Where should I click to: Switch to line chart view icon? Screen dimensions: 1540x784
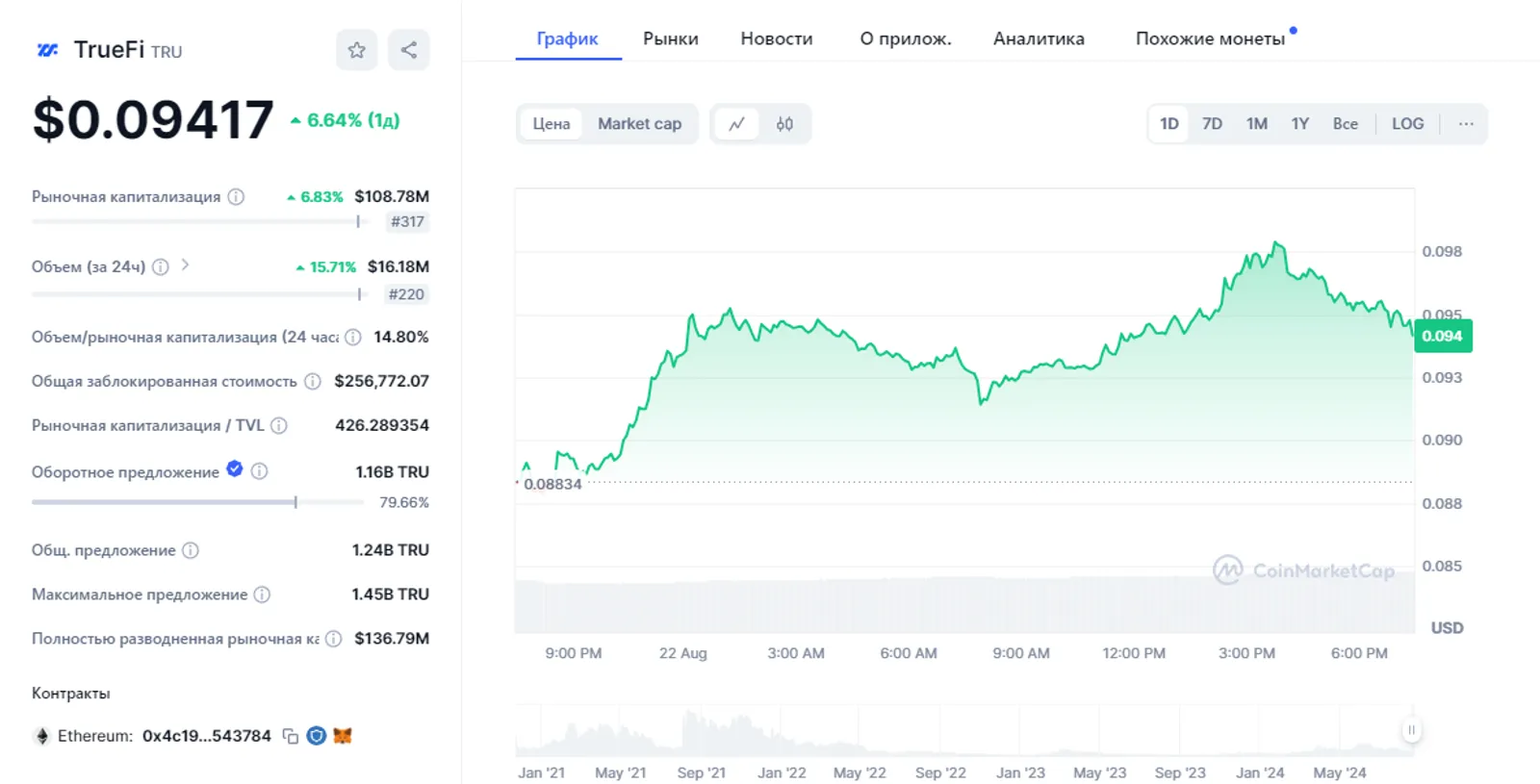tap(736, 124)
